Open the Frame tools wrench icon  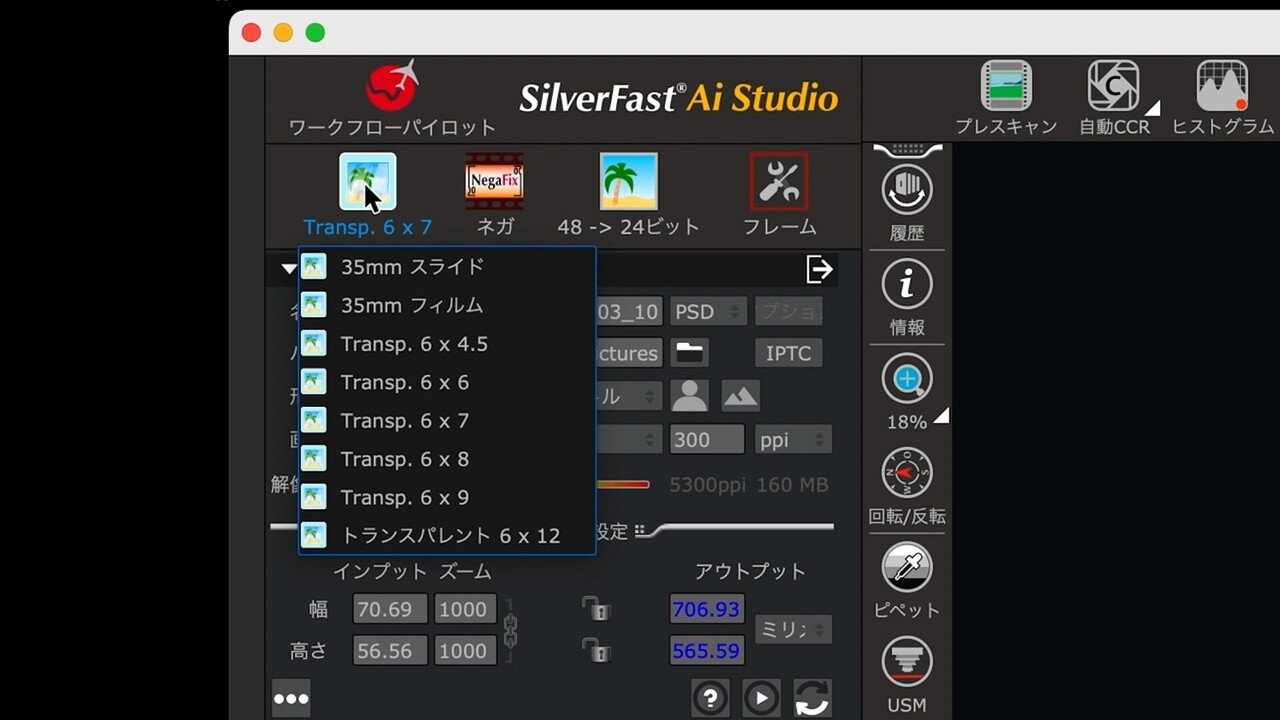pyautogui.click(x=779, y=181)
